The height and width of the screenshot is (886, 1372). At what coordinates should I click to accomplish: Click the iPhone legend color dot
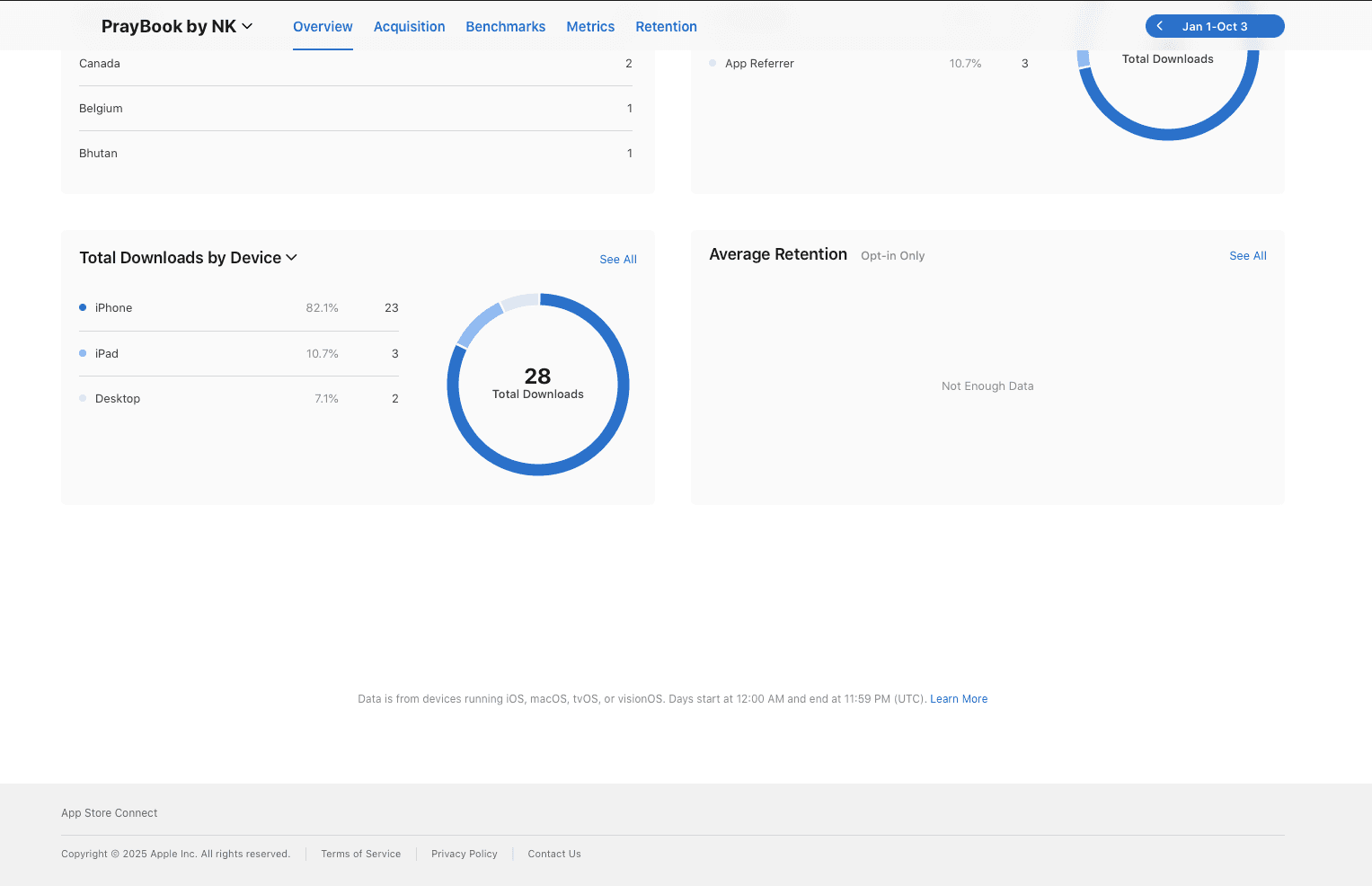[83, 307]
